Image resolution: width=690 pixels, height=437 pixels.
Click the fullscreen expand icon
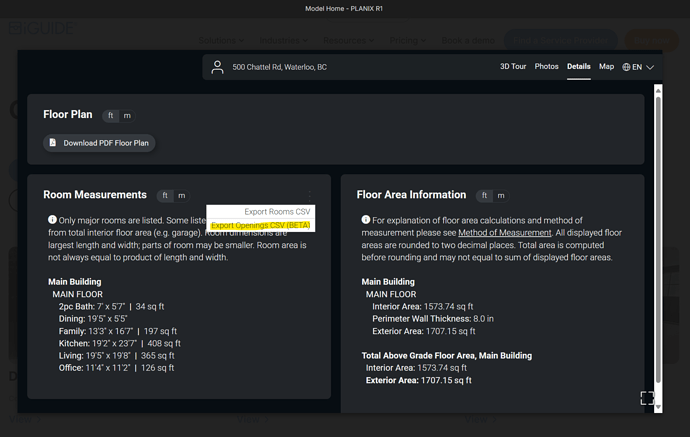(647, 398)
